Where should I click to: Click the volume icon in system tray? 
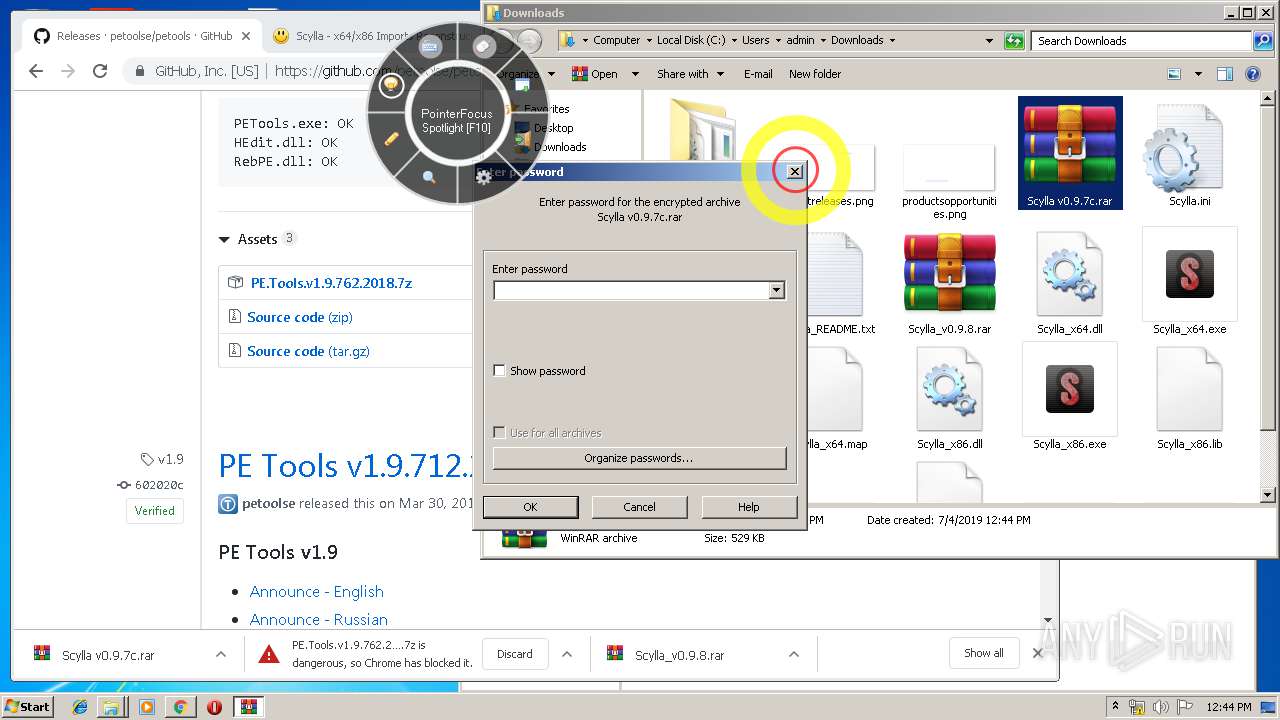coord(1159,707)
